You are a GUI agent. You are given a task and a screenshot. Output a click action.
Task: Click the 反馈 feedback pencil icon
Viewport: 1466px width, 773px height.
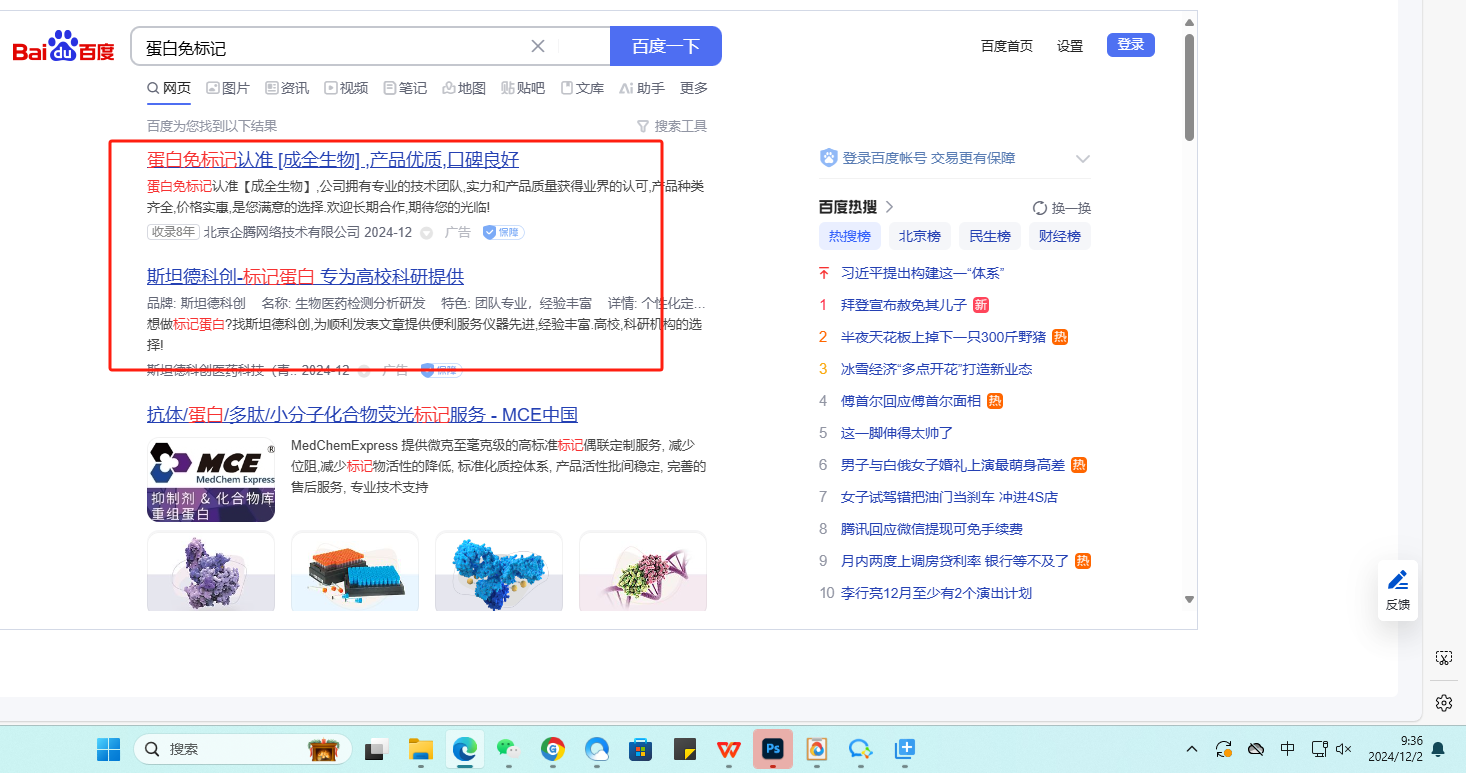[x=1397, y=581]
